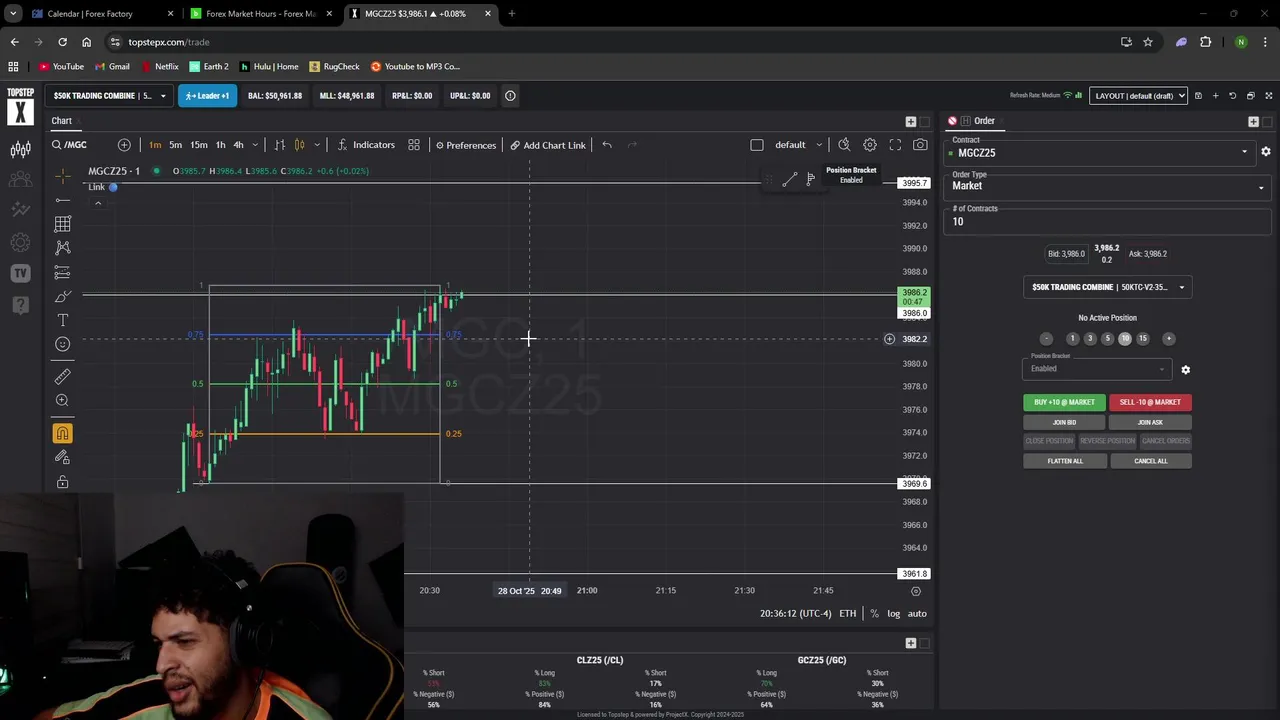Click the Leader +1 button
Viewport: 1280px width, 720px height.
(x=207, y=96)
